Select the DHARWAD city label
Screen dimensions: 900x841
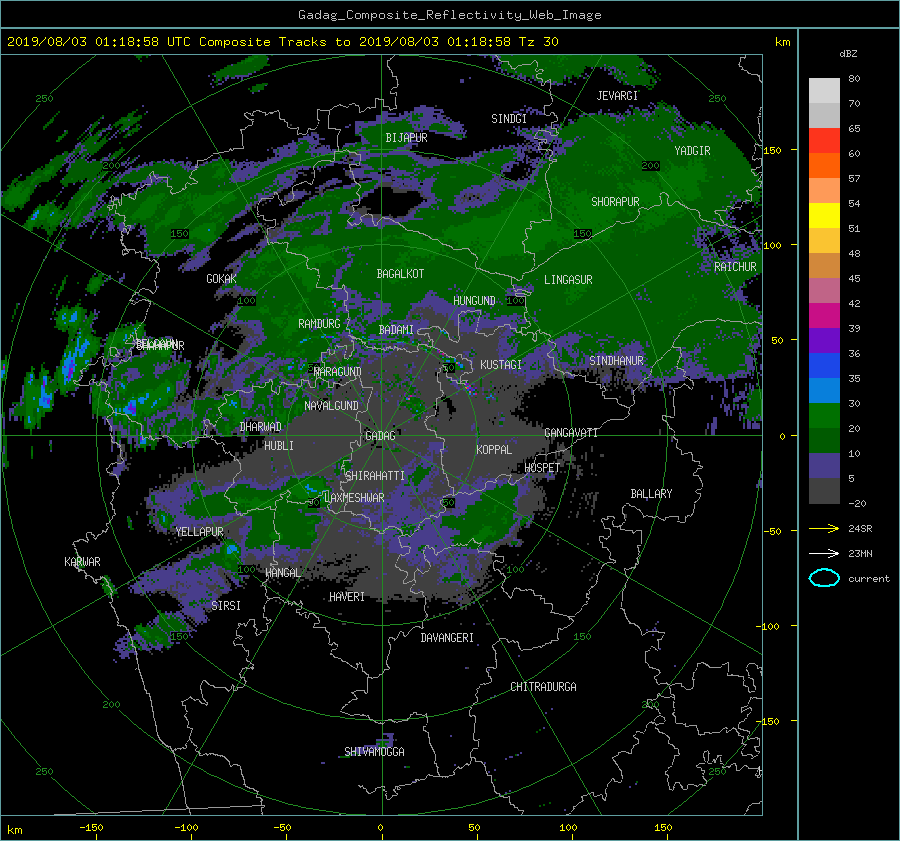(x=260, y=427)
